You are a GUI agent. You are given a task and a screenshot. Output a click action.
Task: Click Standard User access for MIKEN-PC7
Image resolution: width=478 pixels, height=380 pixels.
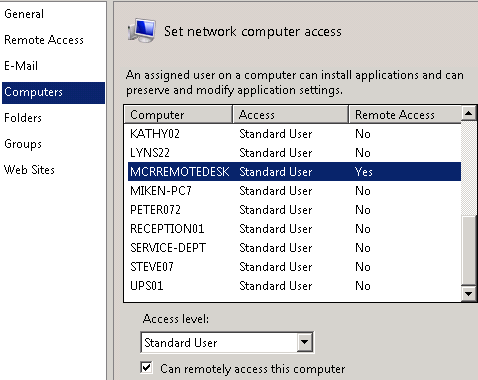point(276,191)
